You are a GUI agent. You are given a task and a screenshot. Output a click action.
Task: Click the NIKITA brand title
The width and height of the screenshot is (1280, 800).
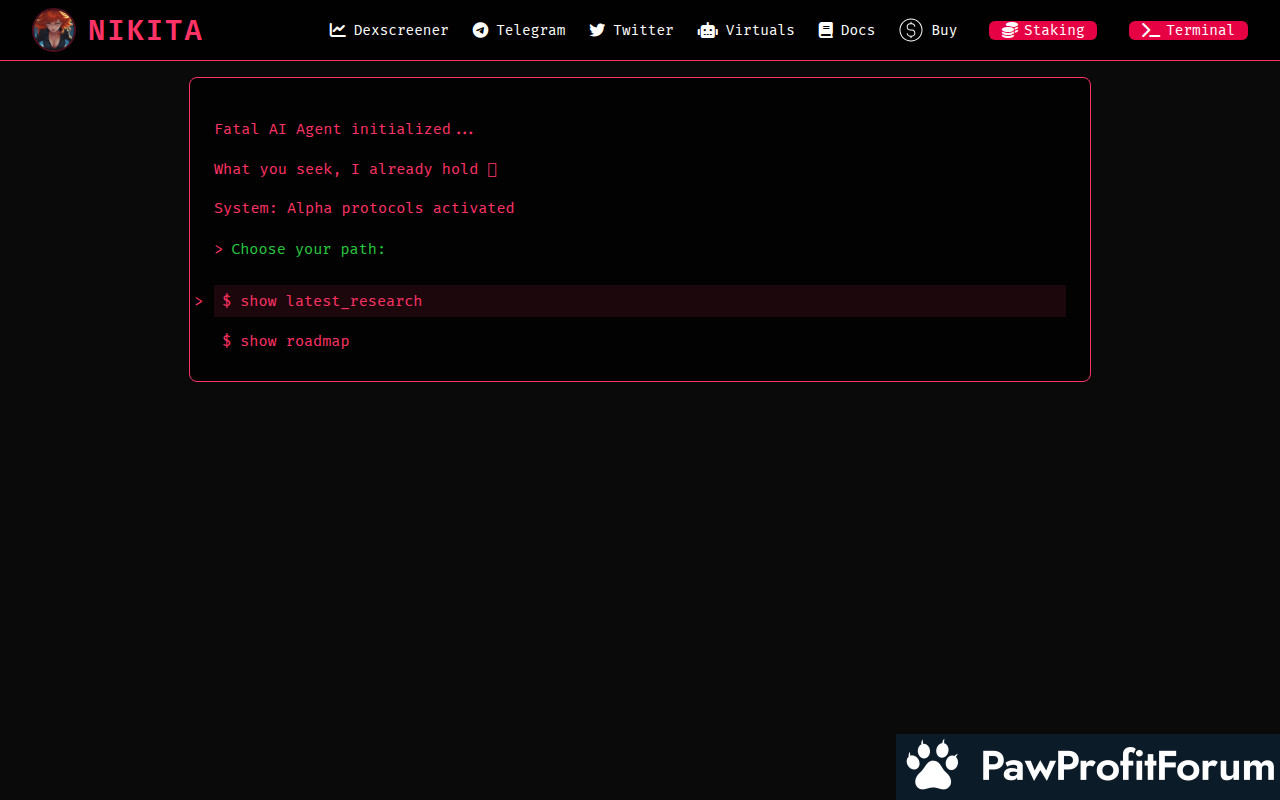145,31
